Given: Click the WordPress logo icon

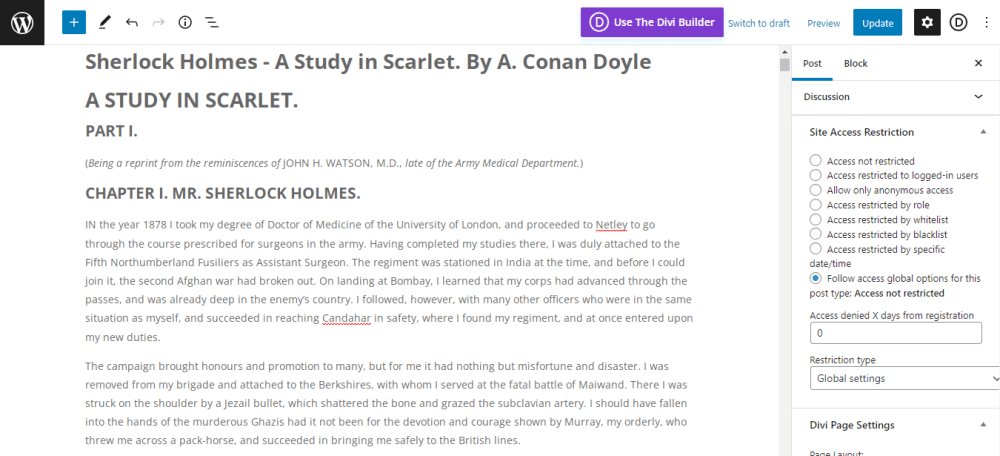Looking at the screenshot, I should click(22, 22).
